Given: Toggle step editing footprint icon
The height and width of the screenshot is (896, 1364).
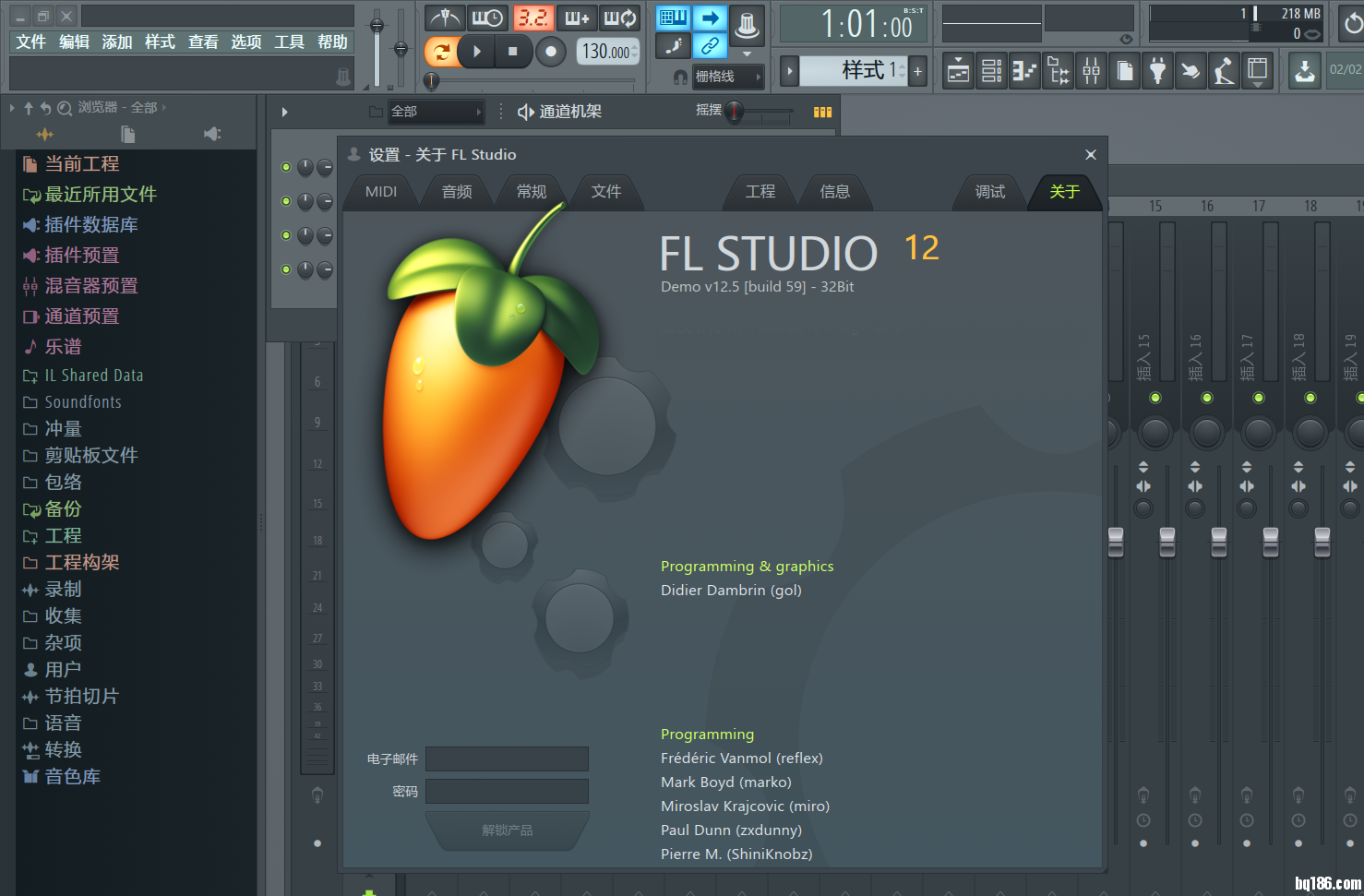Looking at the screenshot, I should (x=673, y=45).
